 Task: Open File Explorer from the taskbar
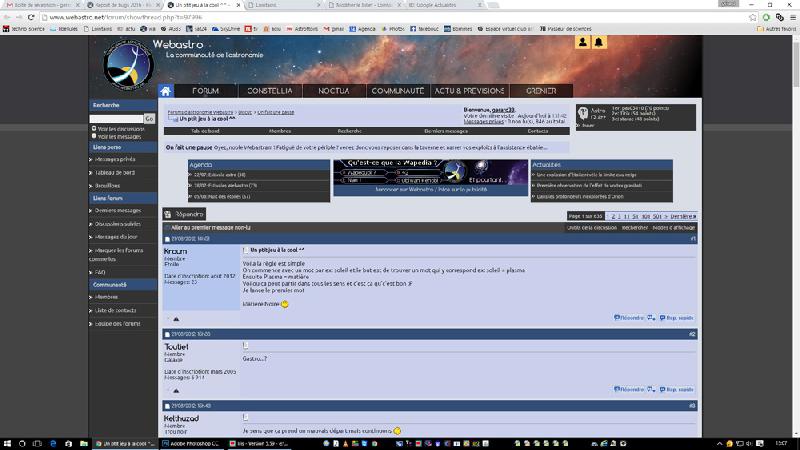coord(84,443)
